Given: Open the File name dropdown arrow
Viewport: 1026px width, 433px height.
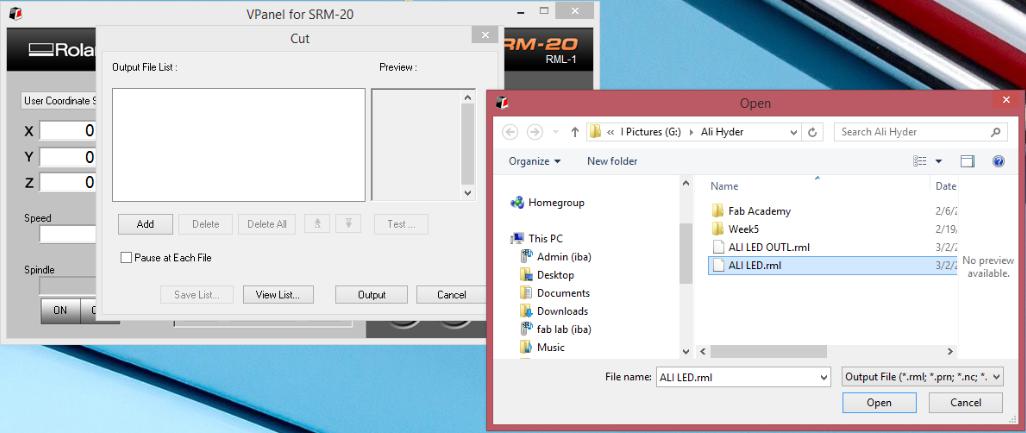Looking at the screenshot, I should tap(824, 377).
